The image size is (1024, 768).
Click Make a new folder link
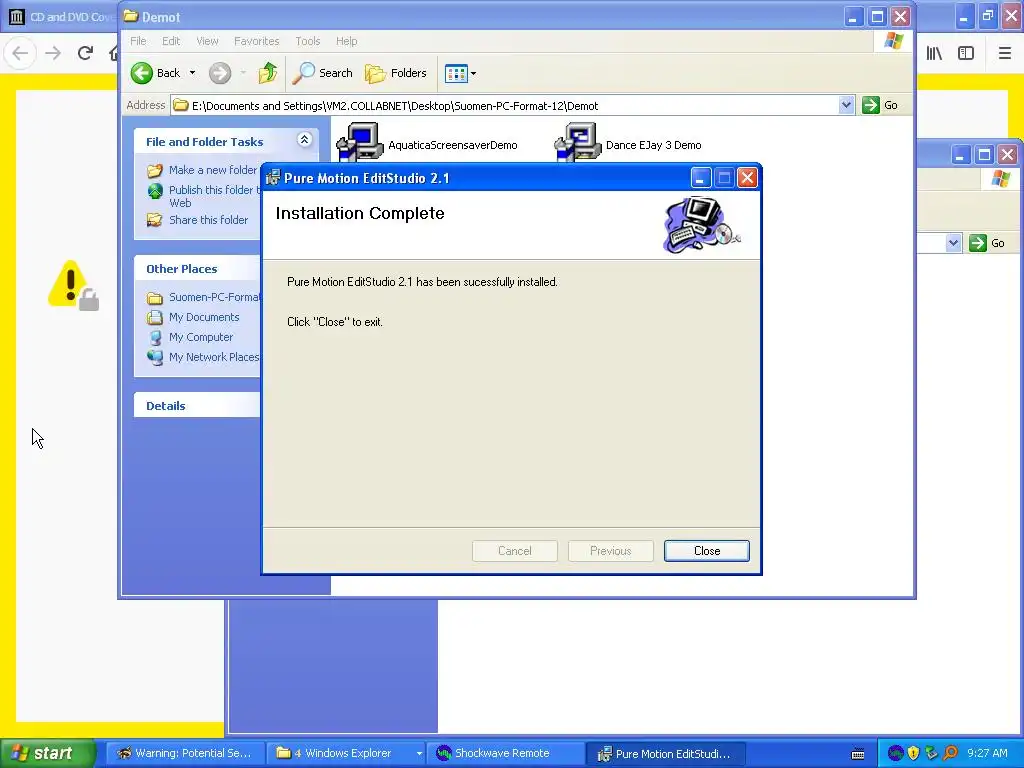(x=213, y=170)
